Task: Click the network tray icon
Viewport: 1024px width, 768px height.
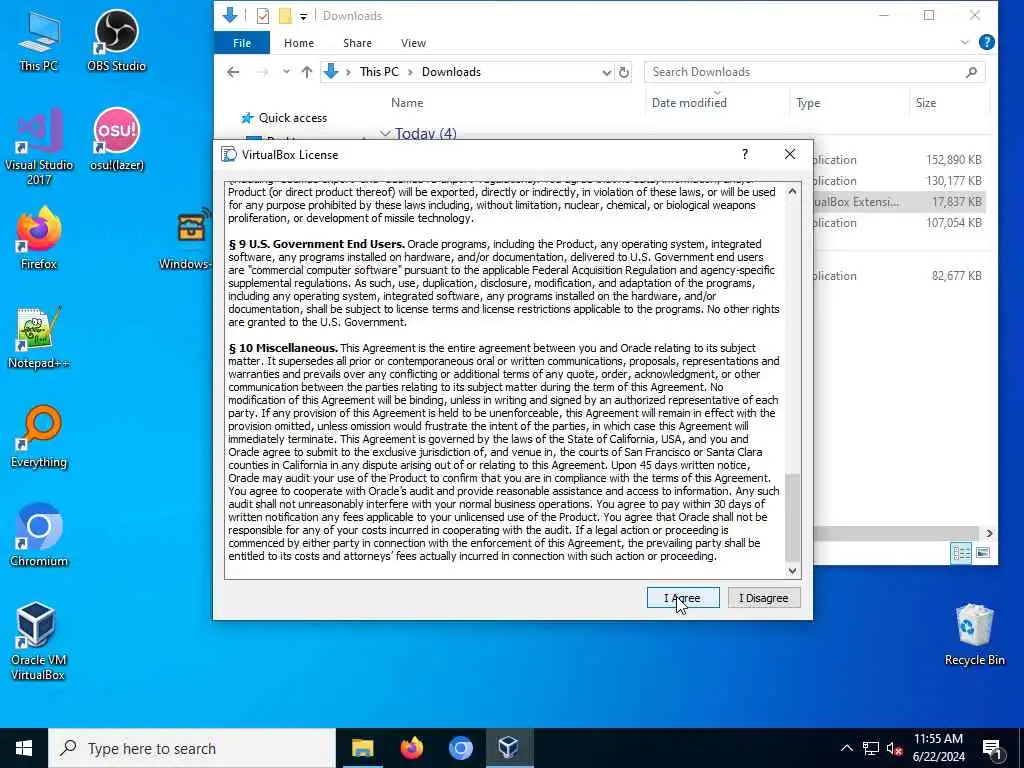Action: click(x=871, y=748)
